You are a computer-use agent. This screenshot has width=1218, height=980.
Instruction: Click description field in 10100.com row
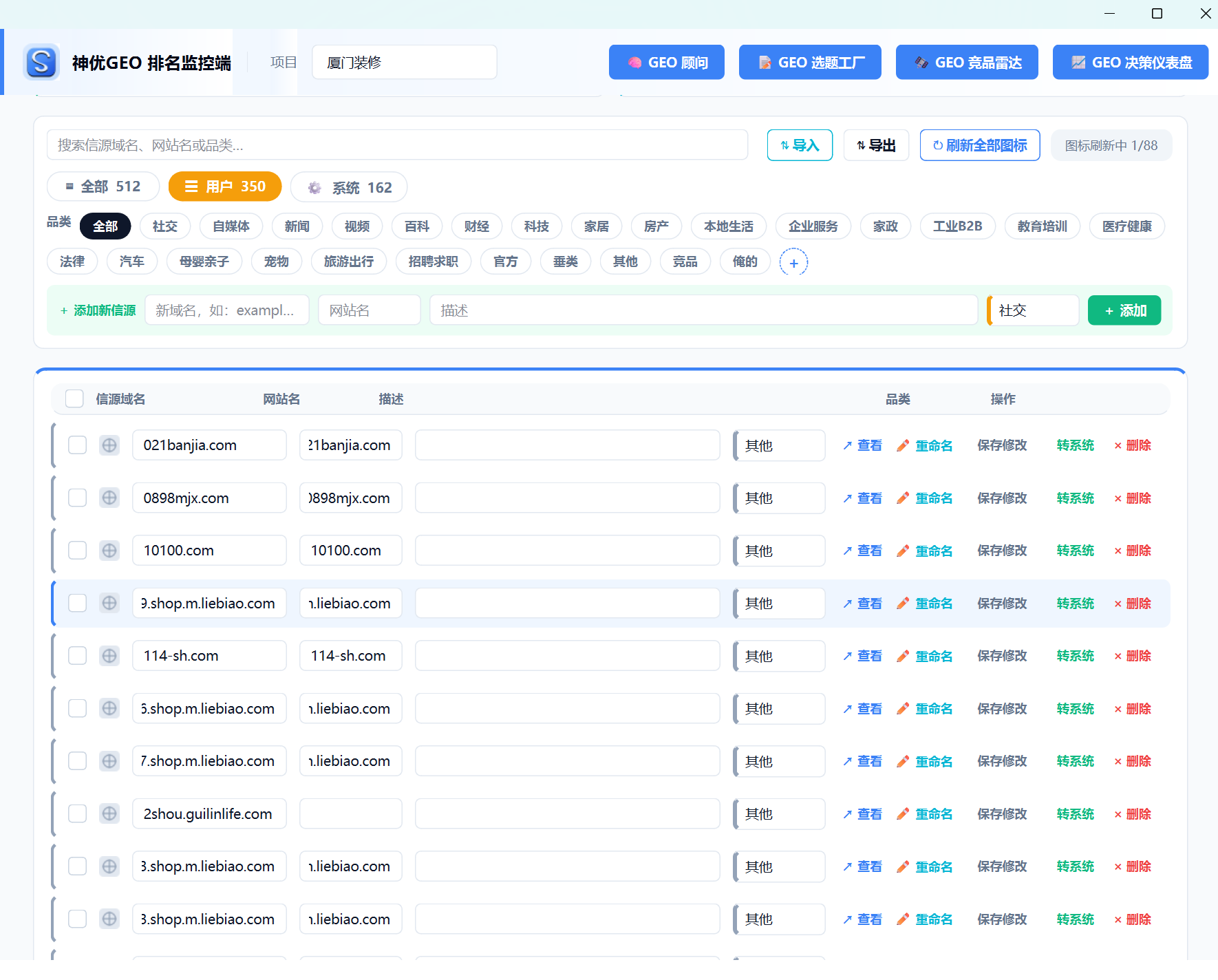coord(568,551)
